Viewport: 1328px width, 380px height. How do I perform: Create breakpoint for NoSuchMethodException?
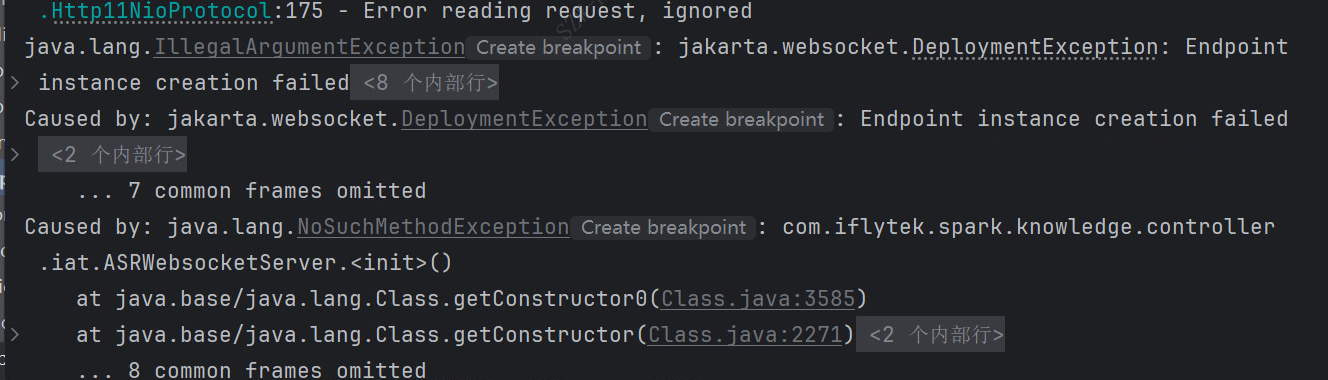click(x=663, y=227)
